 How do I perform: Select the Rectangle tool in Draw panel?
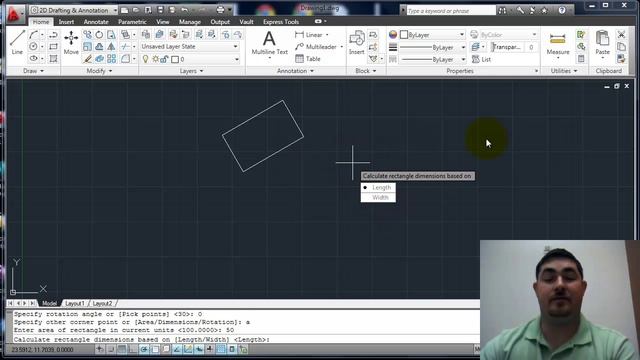pos(53,47)
